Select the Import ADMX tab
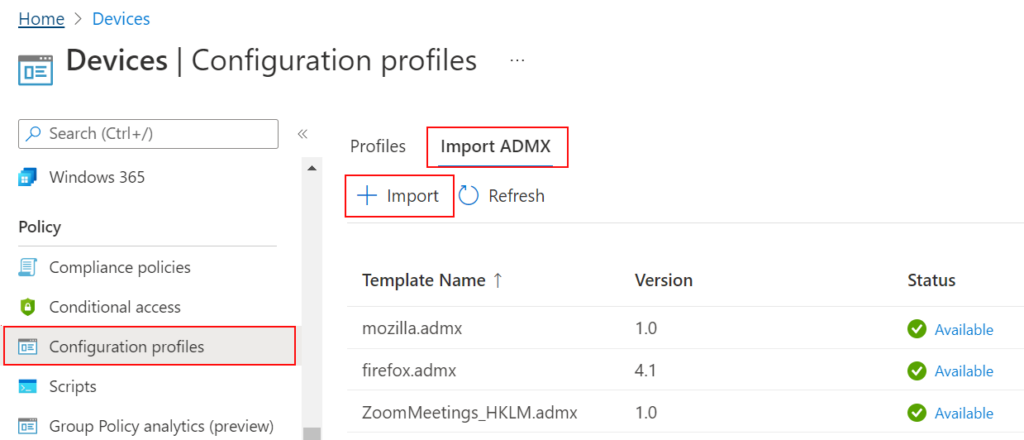Screen dimensions: 1024x440 point(496,146)
